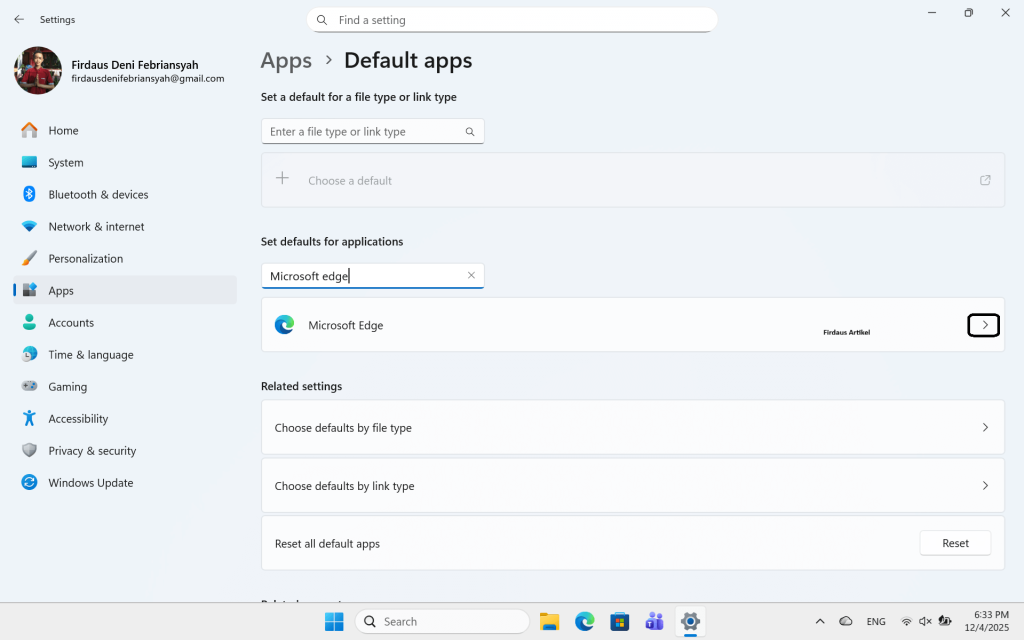Click the System monitor icon

[29, 162]
